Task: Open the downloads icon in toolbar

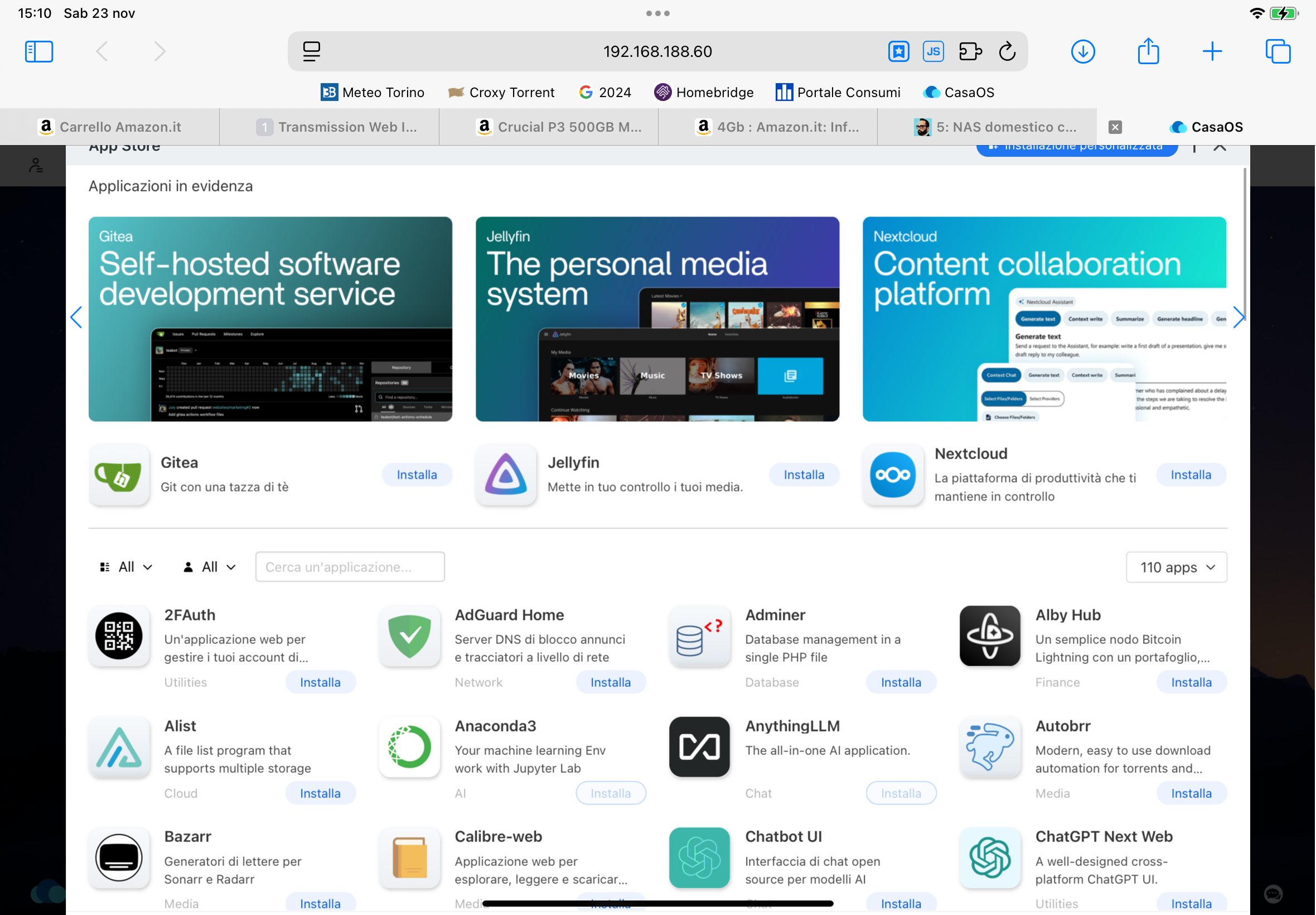Action: click(x=1083, y=51)
